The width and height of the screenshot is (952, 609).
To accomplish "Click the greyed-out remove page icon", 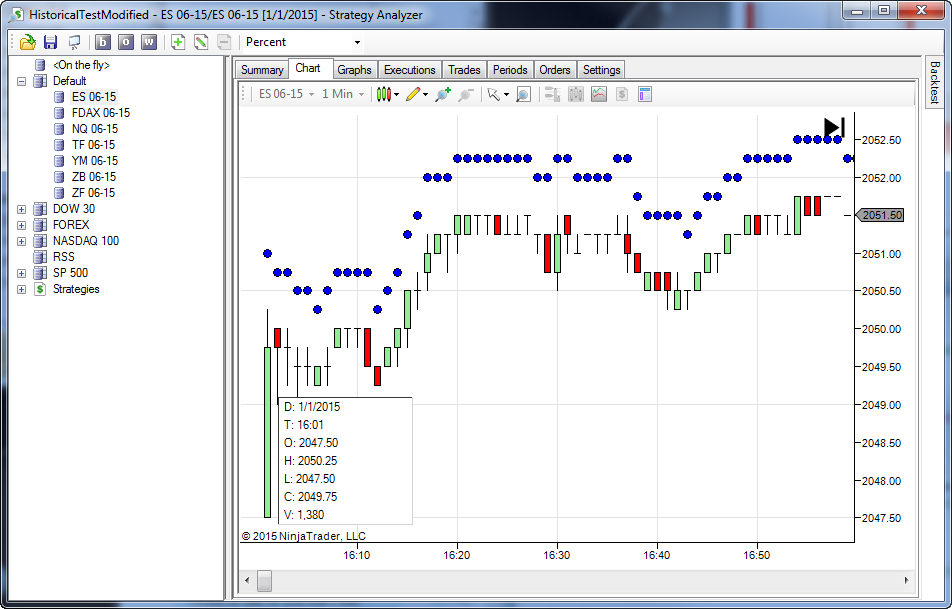I will coord(224,42).
